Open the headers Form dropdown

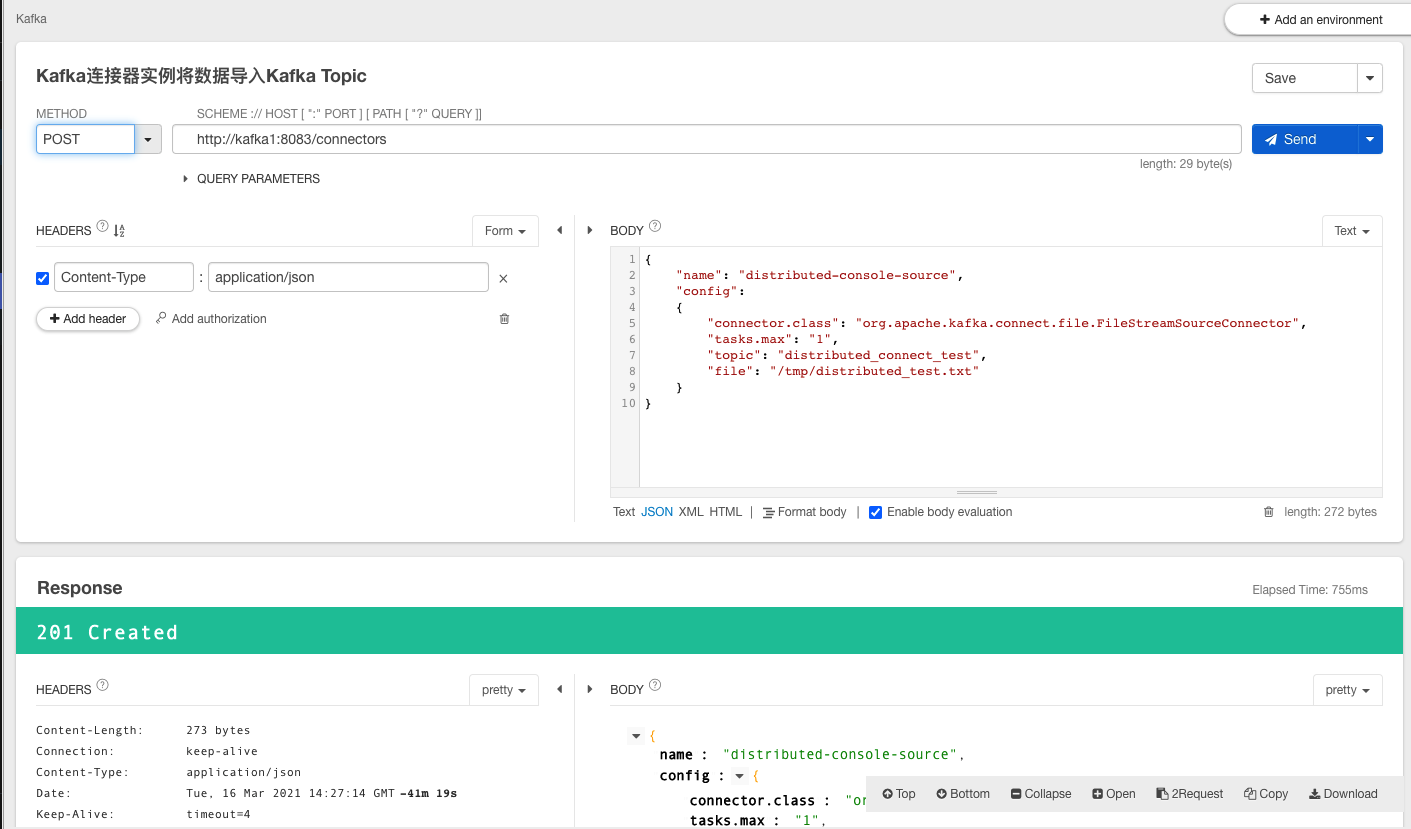(x=505, y=231)
